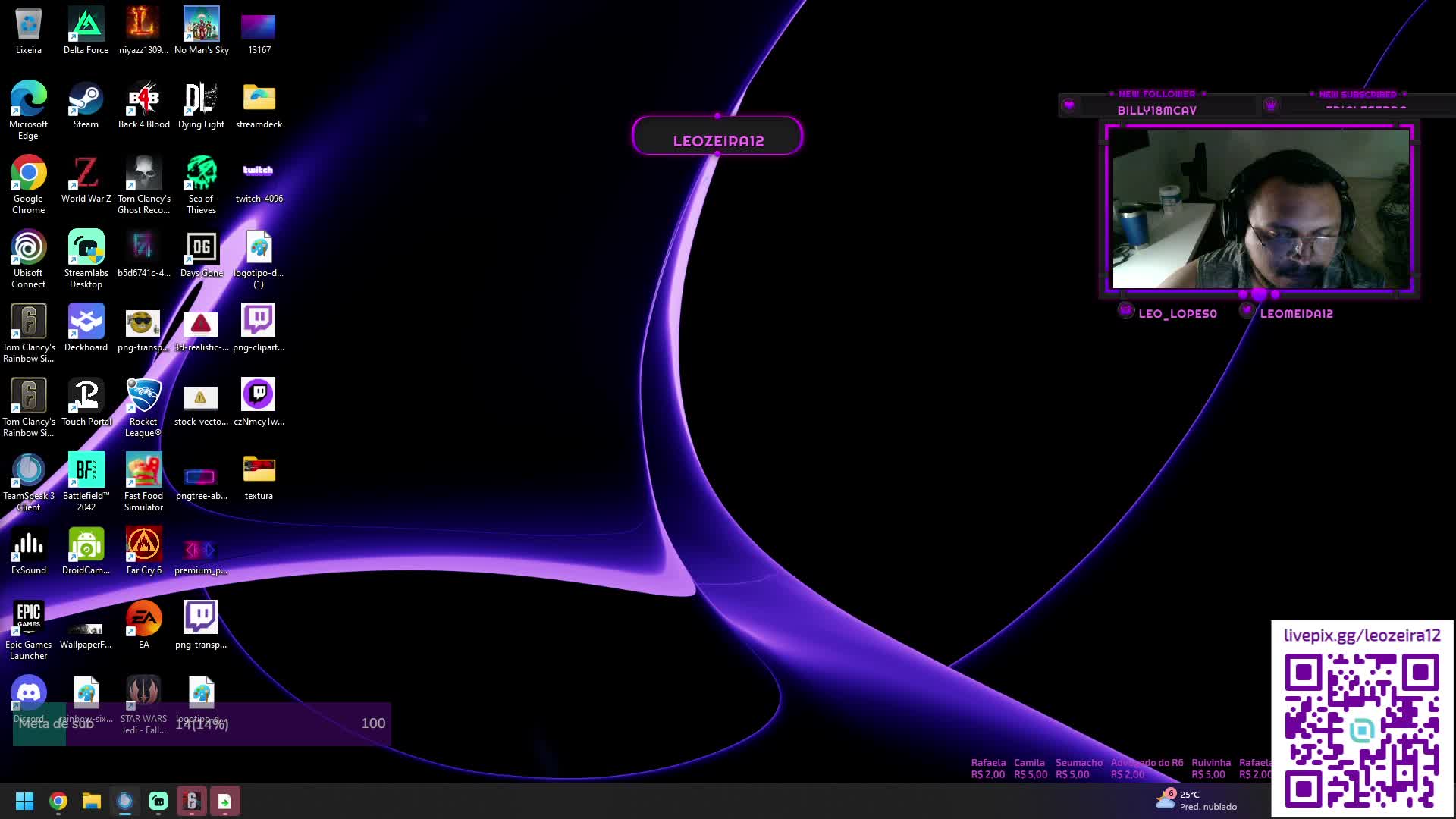1456x819 pixels.
Task: Launch Rocket League desktop icon
Action: [143, 408]
